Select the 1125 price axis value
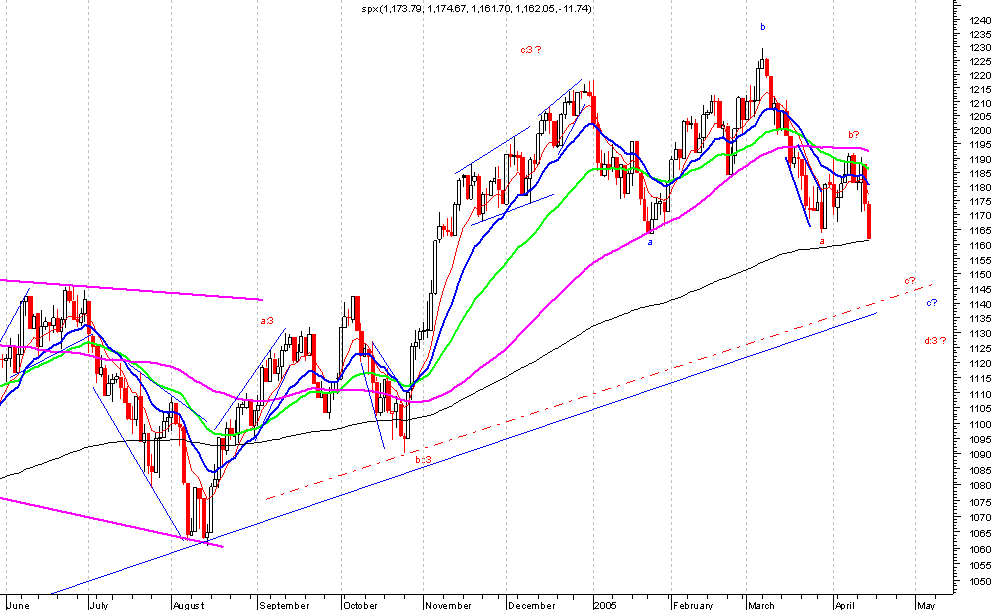This screenshot has height=610, width=994. pos(980,349)
